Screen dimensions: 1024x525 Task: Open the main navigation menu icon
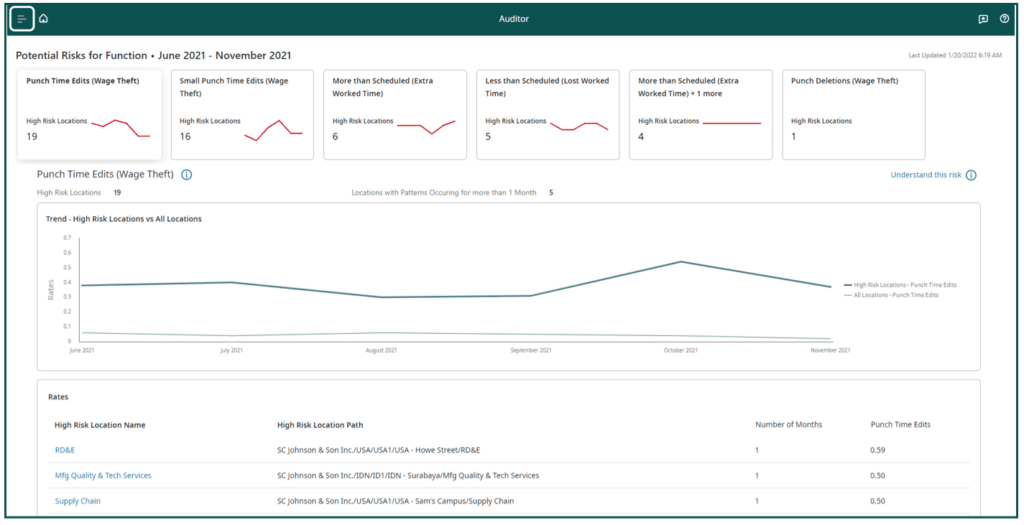pyautogui.click(x=22, y=19)
